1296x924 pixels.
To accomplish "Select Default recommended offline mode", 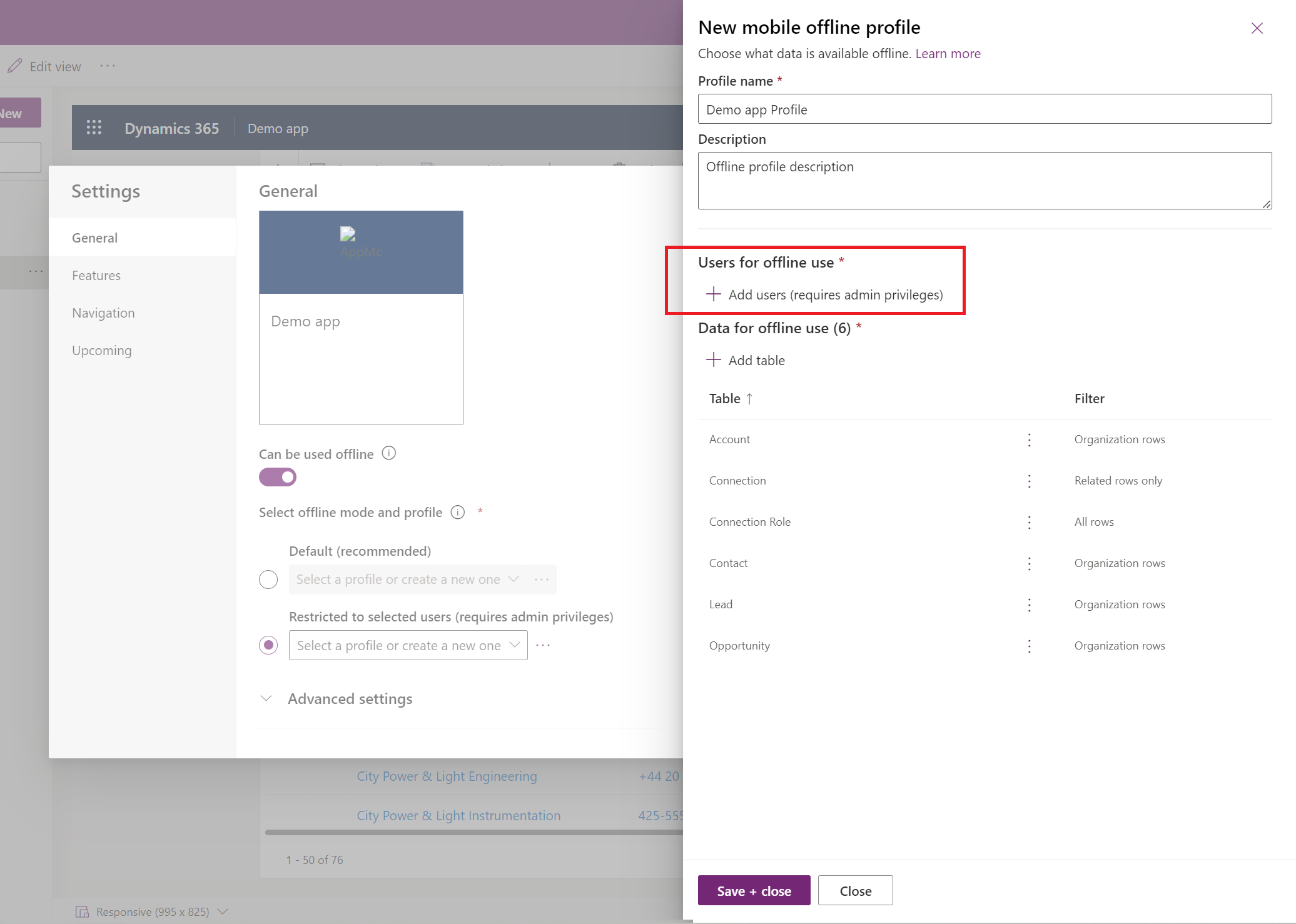I will pos(270,579).
